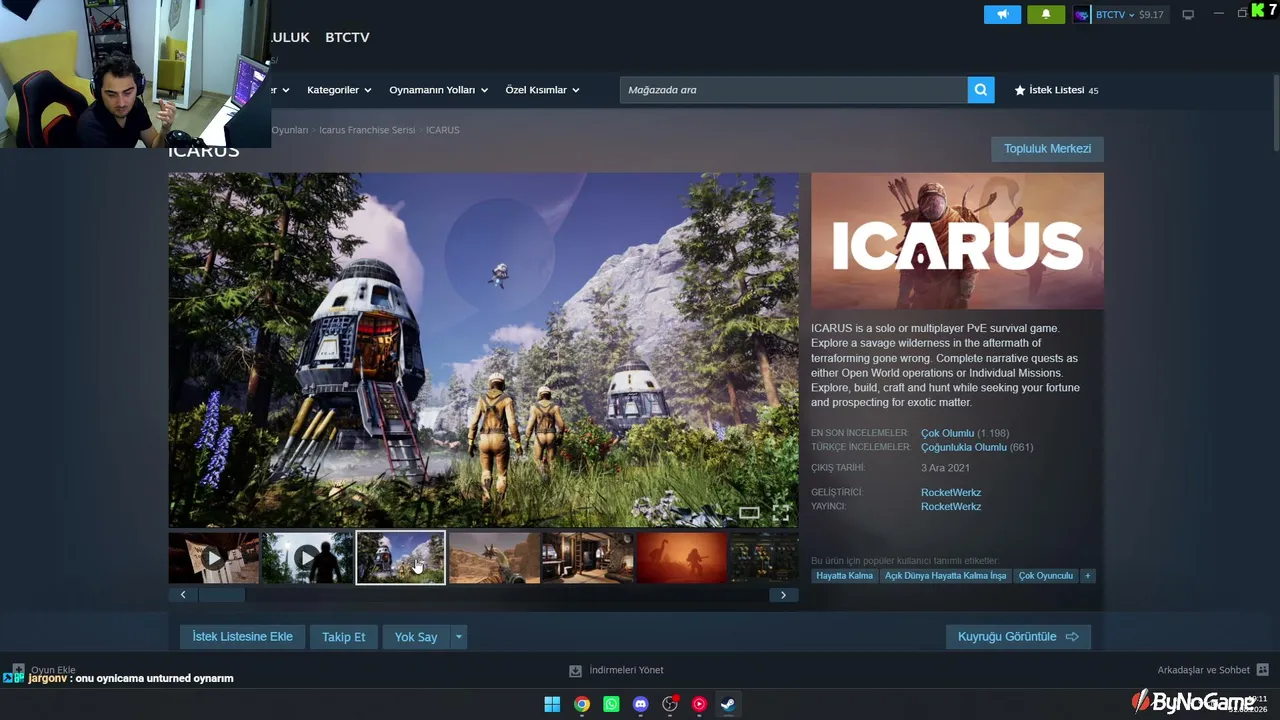
Task: Click the Mağazada ara search field
Action: point(794,90)
